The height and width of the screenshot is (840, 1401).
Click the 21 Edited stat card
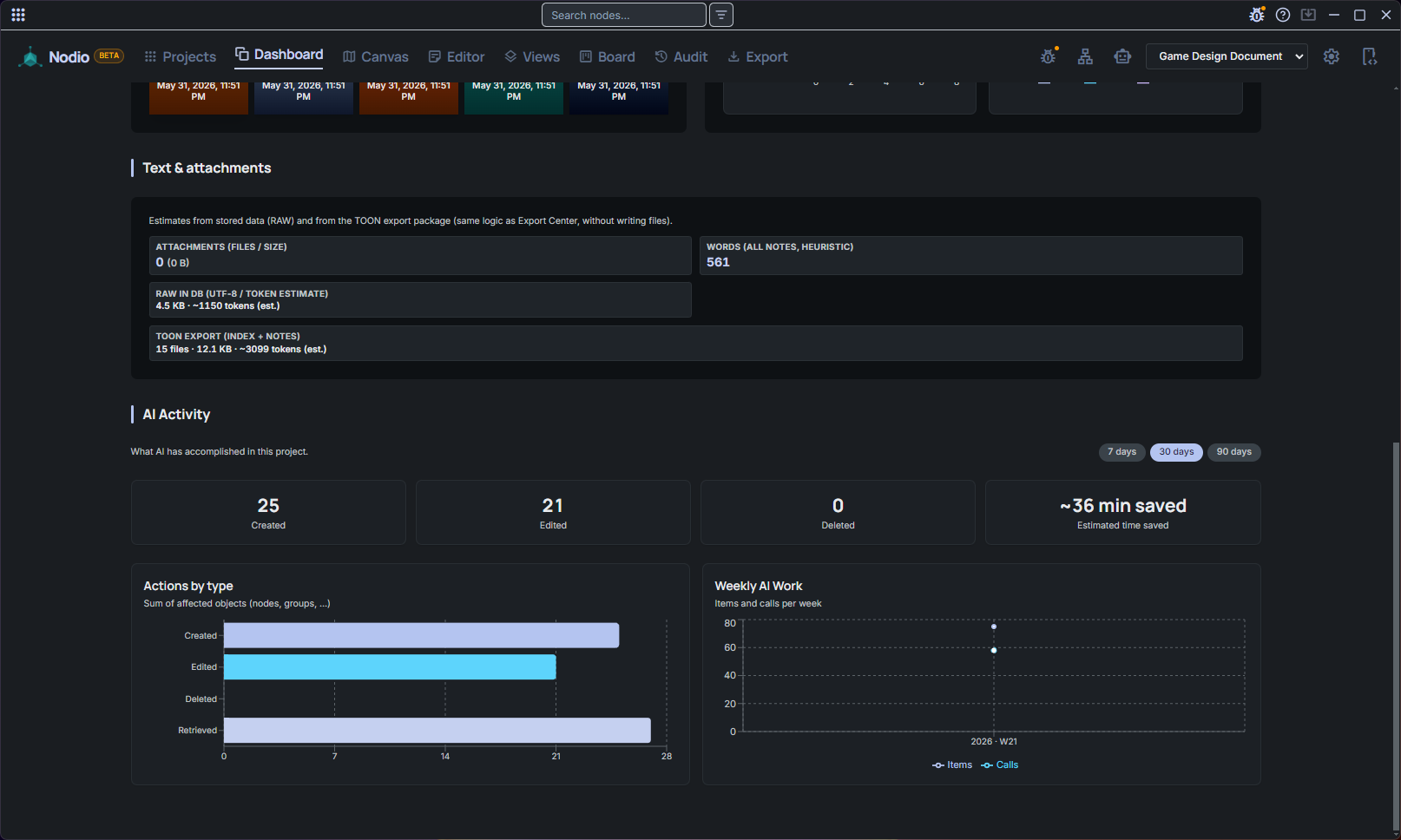pos(553,513)
